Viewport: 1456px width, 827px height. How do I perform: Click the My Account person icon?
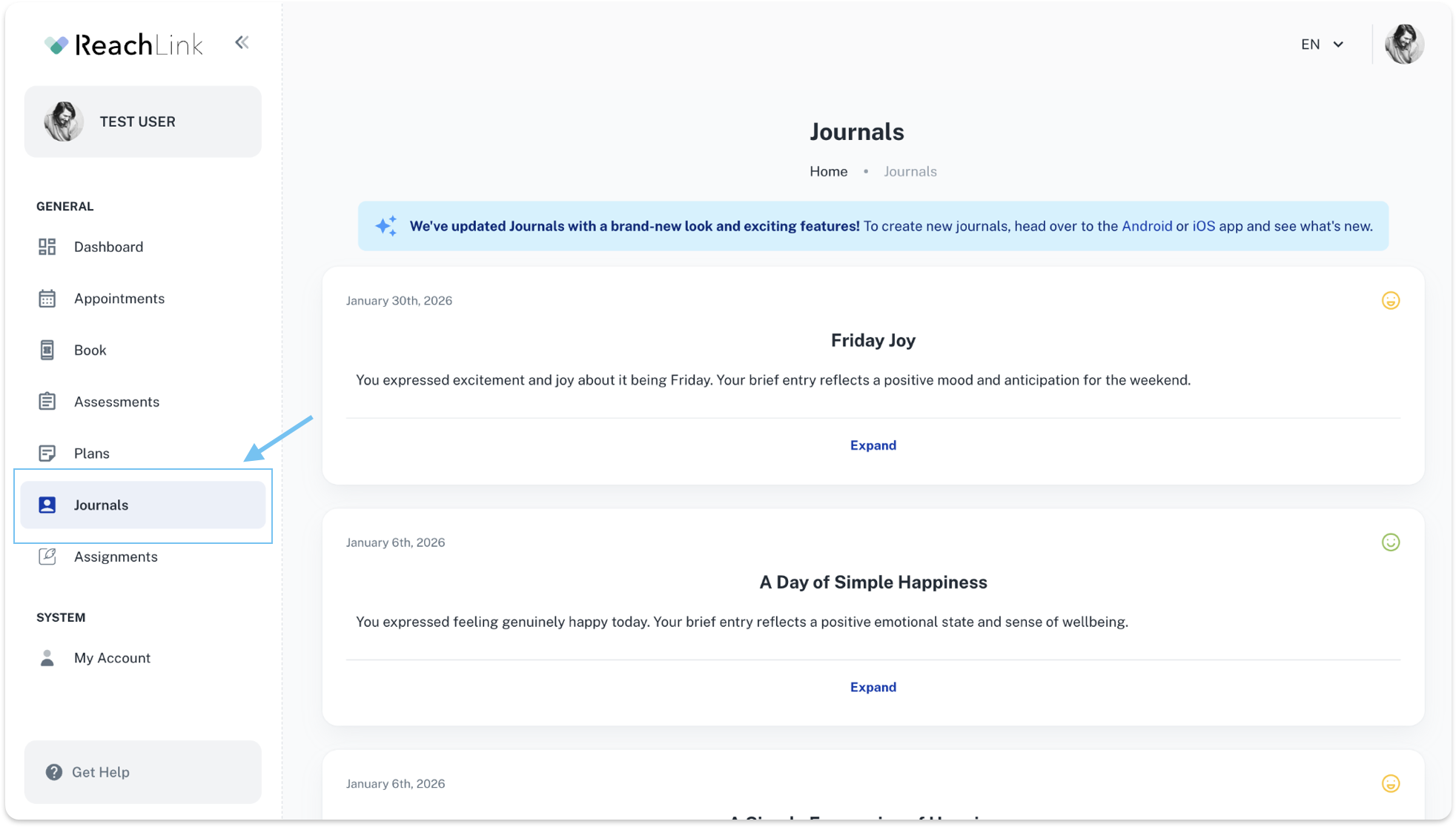(47, 658)
